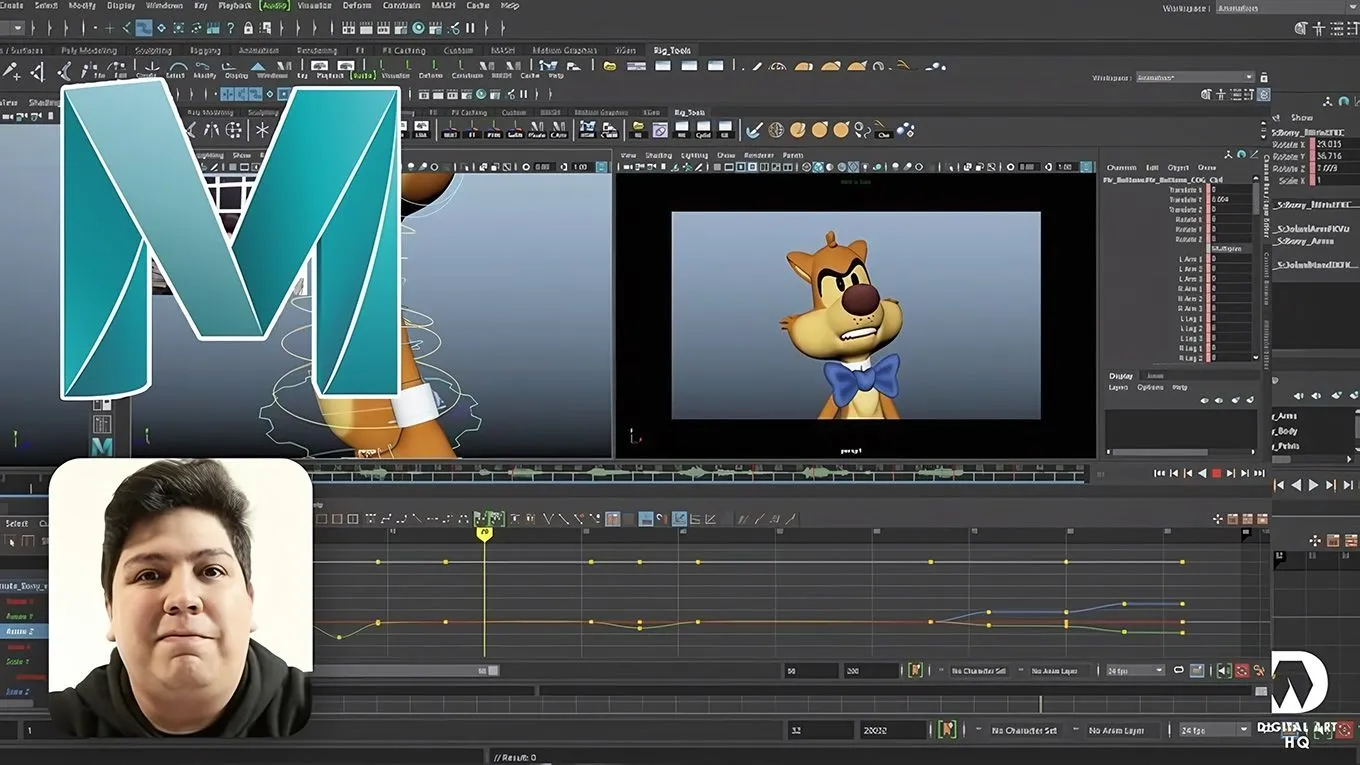Click the lock icon in the status line
This screenshot has width=1360, height=765.
point(248,28)
